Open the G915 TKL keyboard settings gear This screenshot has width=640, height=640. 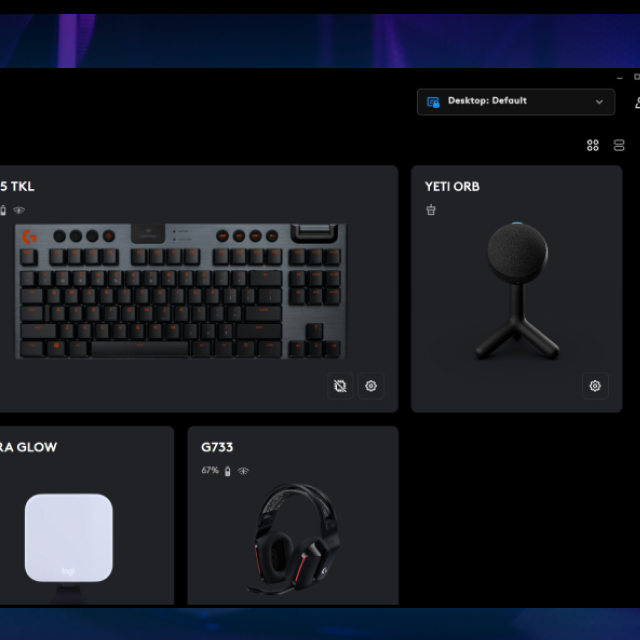pyautogui.click(x=371, y=386)
